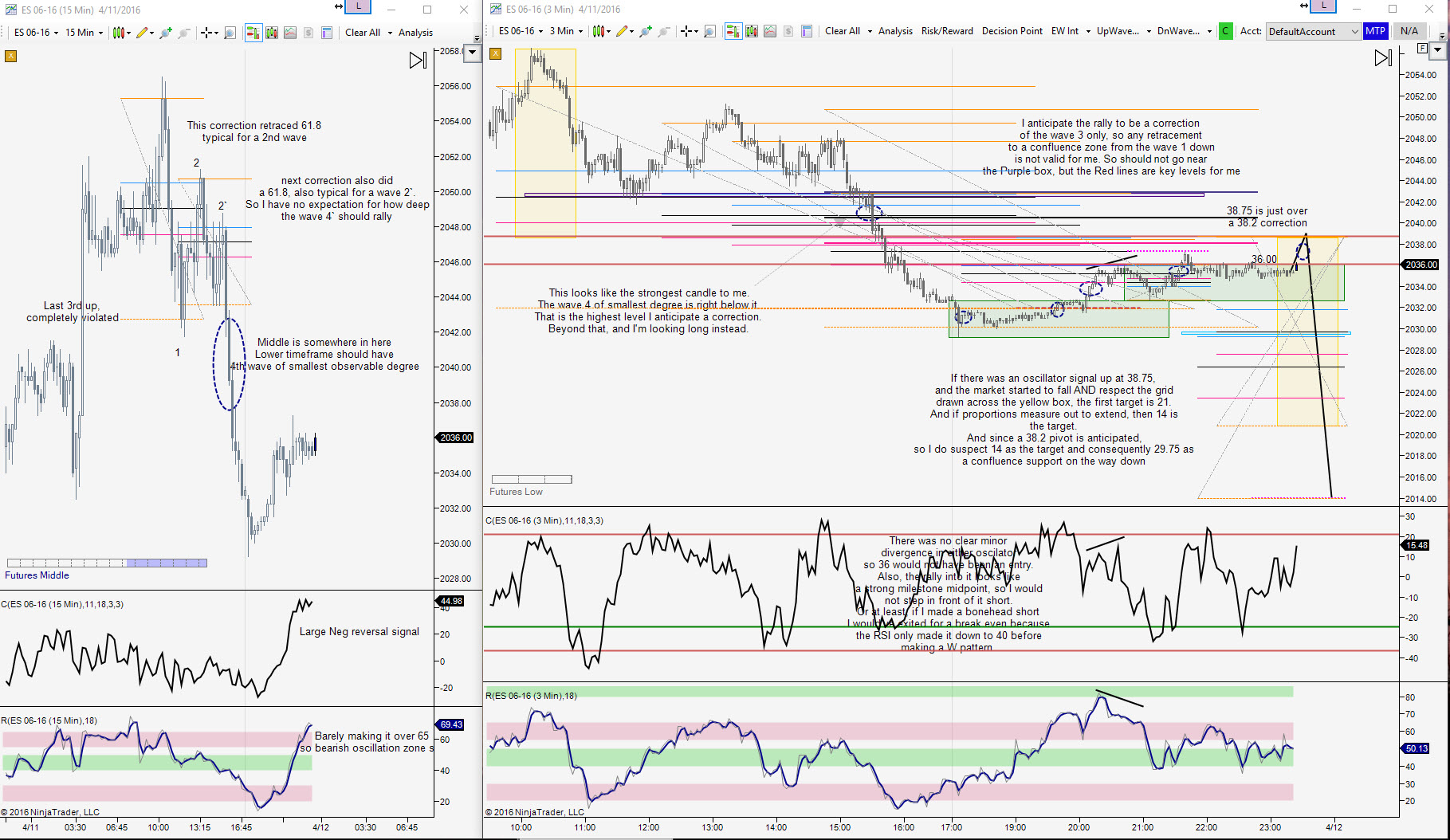The height and width of the screenshot is (840, 1450).
Task: Expand ES 06-16 instrument dropdown in 3 Min chart
Action: [x=521, y=31]
